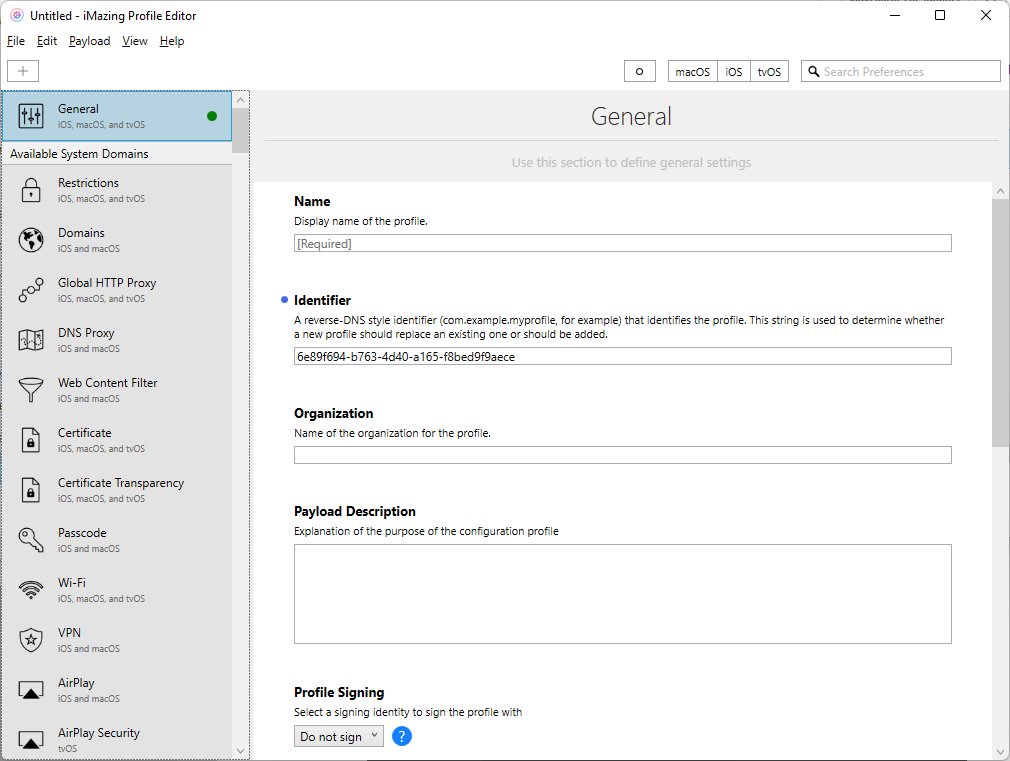Click the blue help question mark icon
This screenshot has height=761, width=1010.
[x=401, y=736]
